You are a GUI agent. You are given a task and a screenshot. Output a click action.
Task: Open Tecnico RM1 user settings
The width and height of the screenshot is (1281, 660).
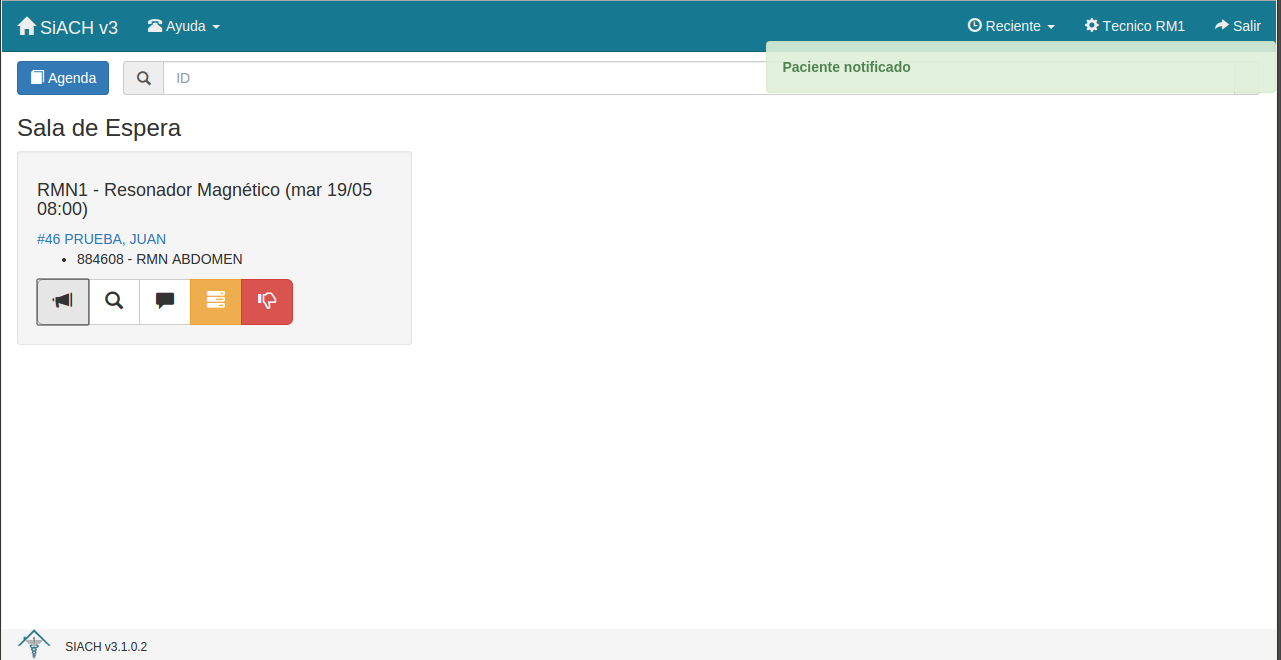[1135, 26]
